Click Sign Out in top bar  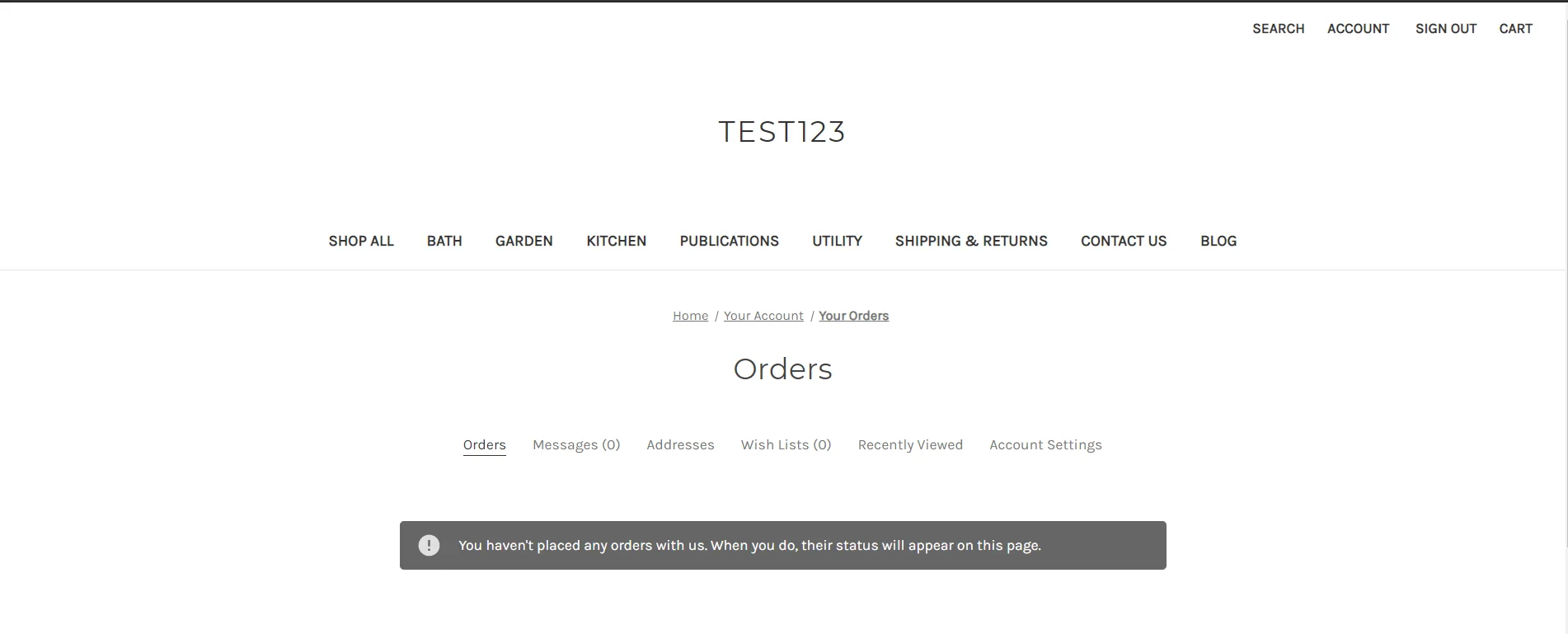[1445, 29]
